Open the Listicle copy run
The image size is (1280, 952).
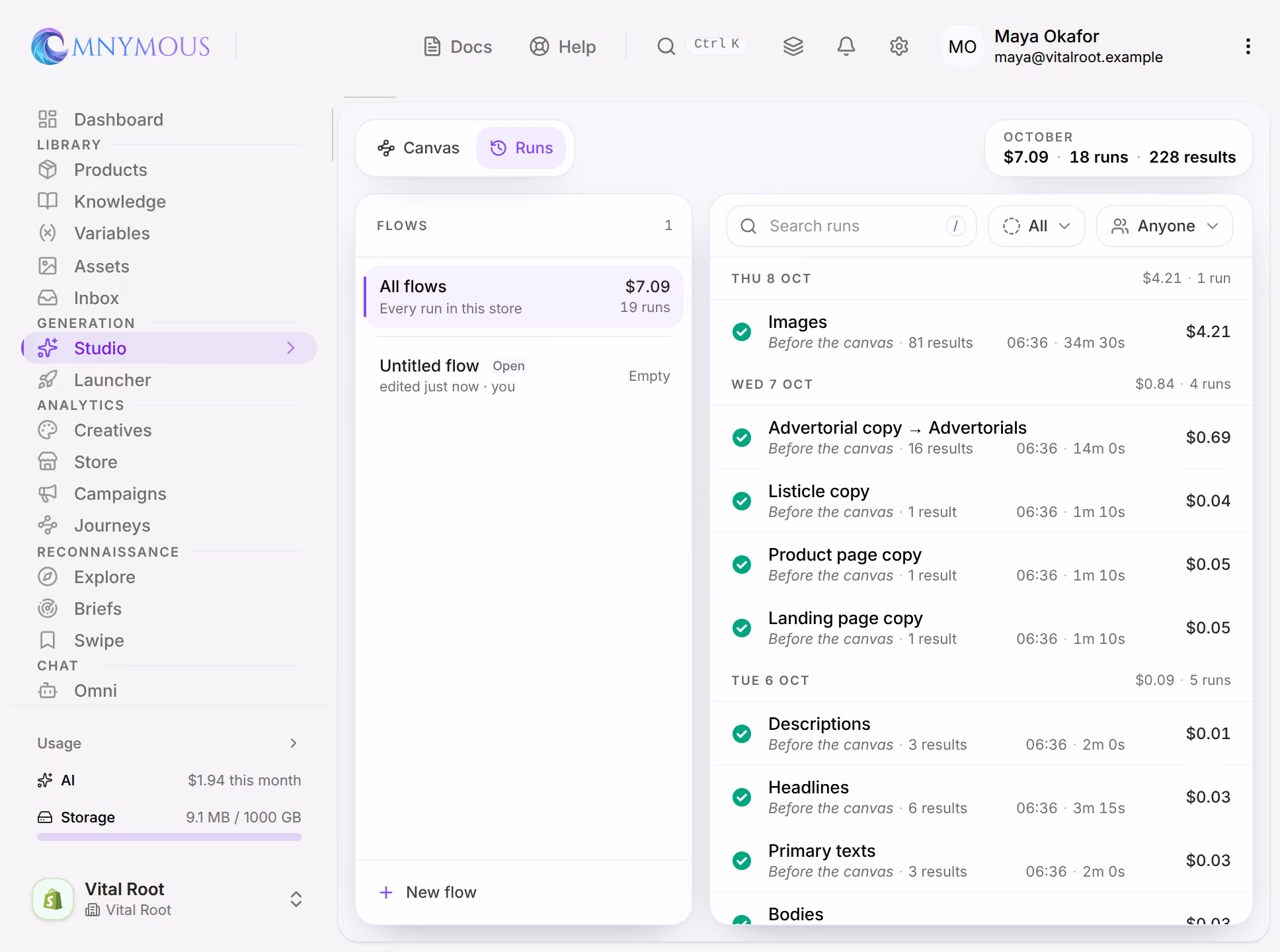point(981,501)
